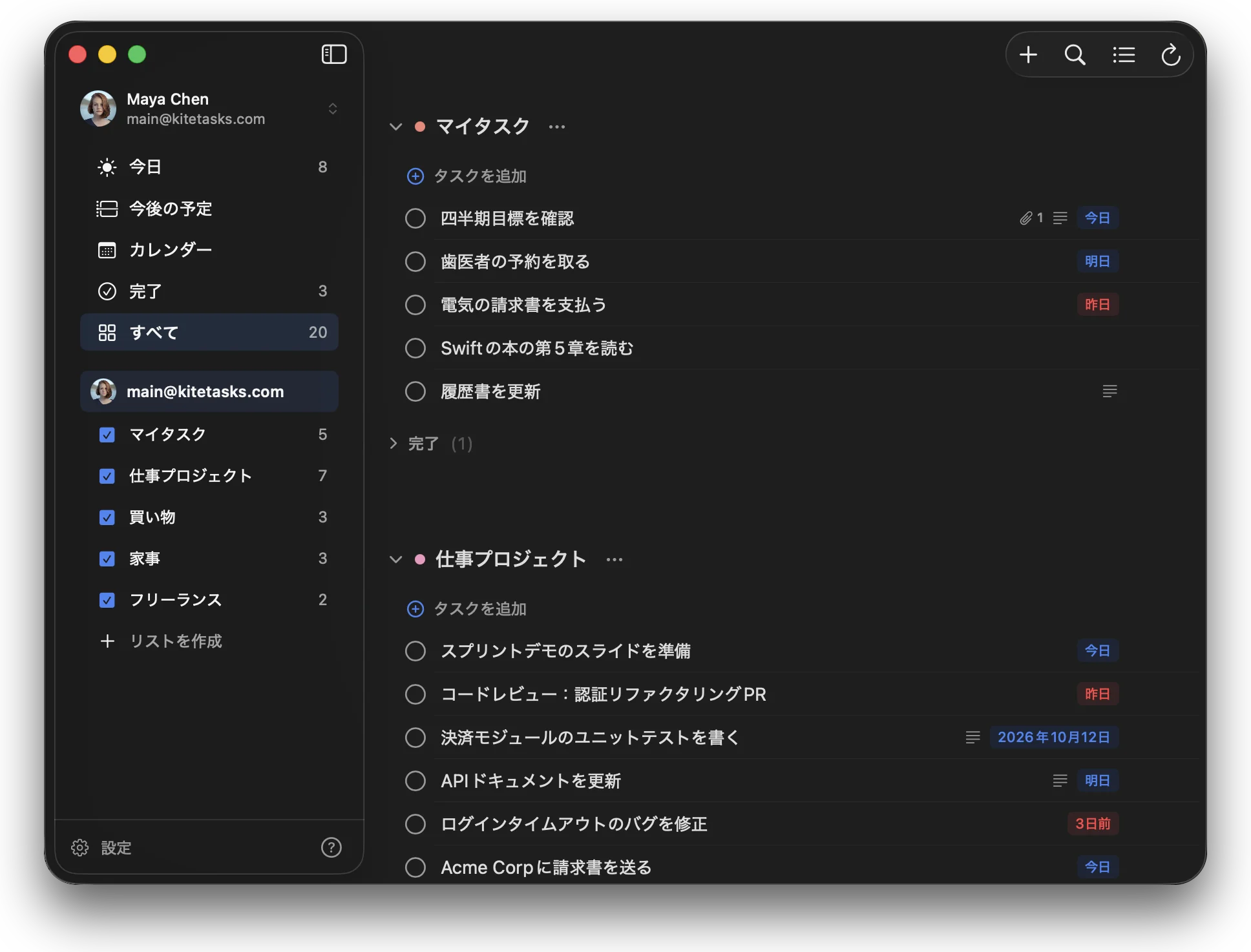The image size is (1251, 952).
Task: Click the attachment paperclip on 四半期目標を確認
Action: 1025,218
